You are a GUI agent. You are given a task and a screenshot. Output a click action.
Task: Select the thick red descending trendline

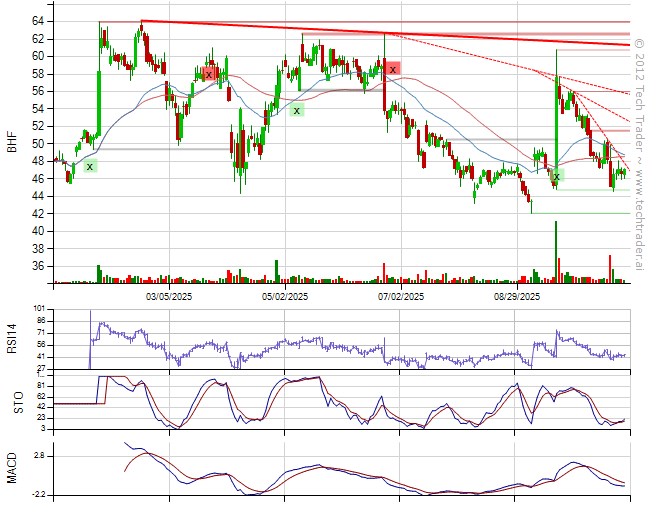[400, 33]
